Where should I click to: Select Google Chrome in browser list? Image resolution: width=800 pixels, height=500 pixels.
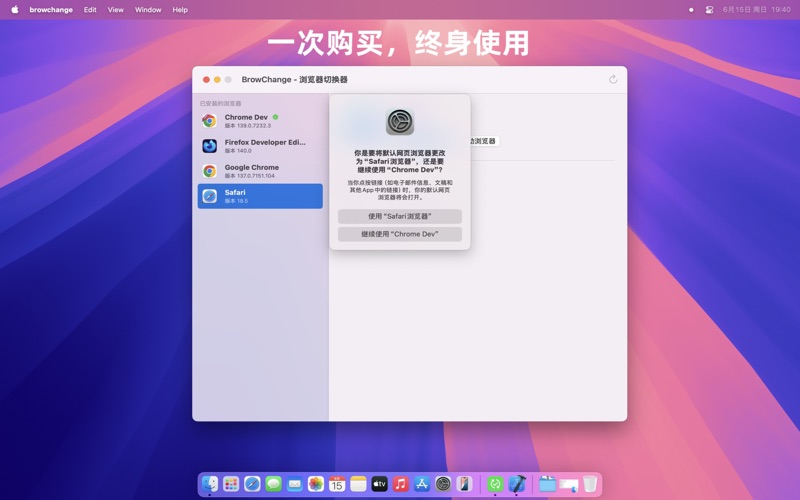pos(260,171)
